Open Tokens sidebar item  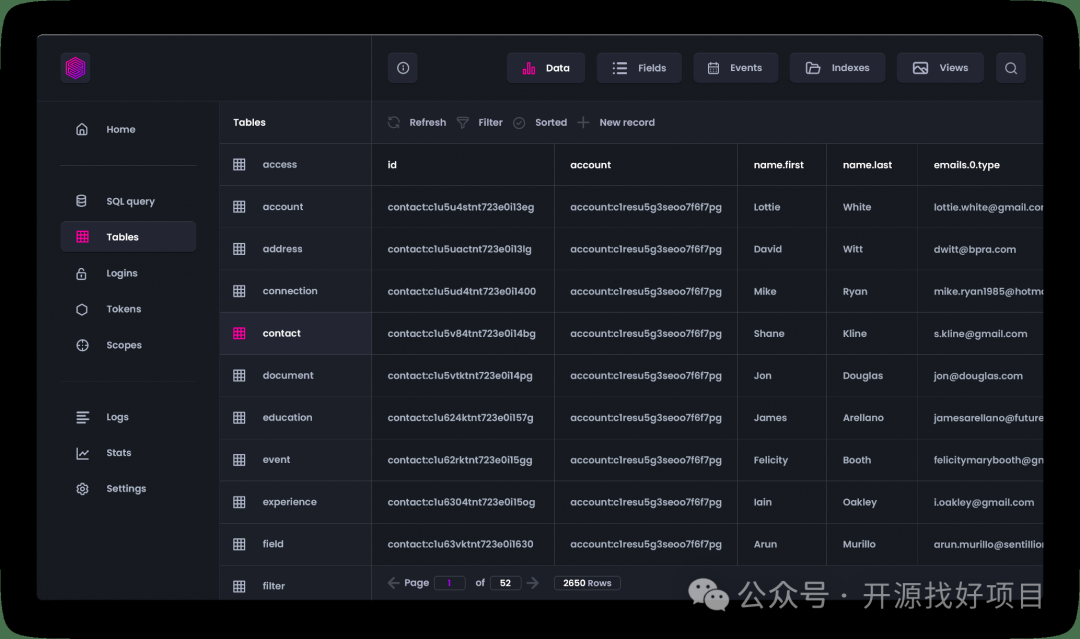click(x=123, y=309)
